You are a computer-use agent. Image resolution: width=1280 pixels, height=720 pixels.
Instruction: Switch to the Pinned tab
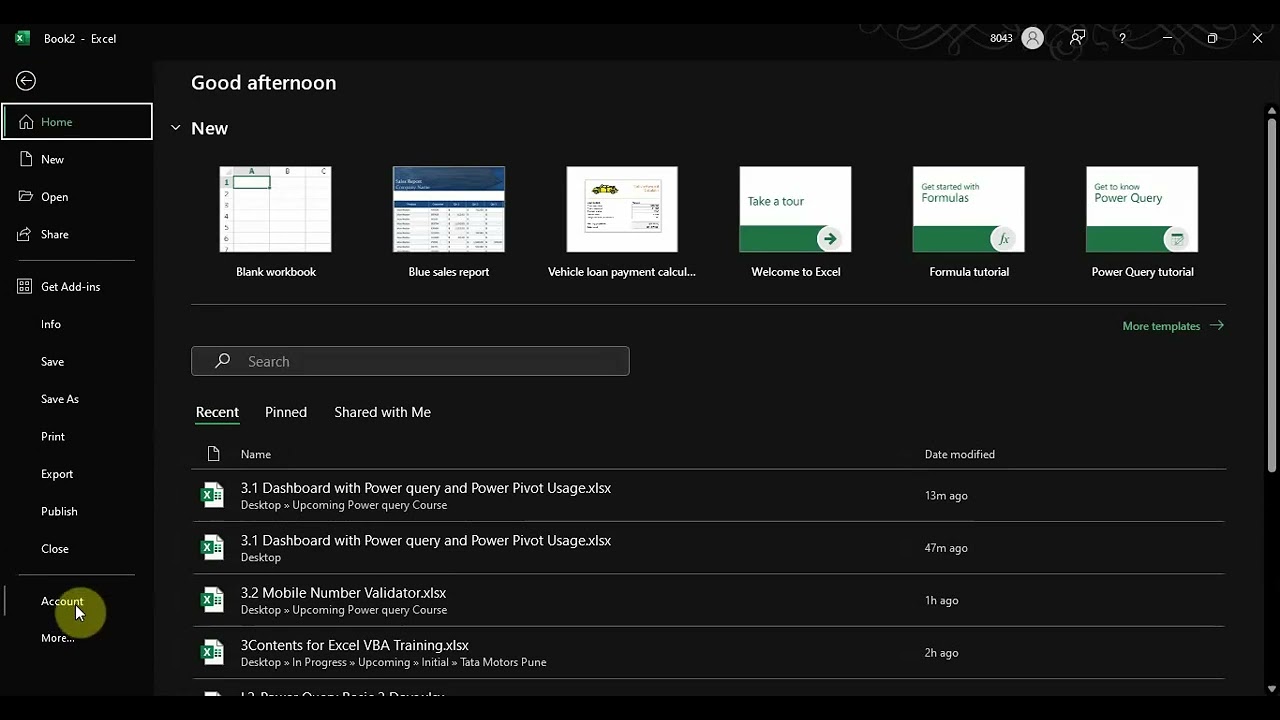pyautogui.click(x=286, y=412)
